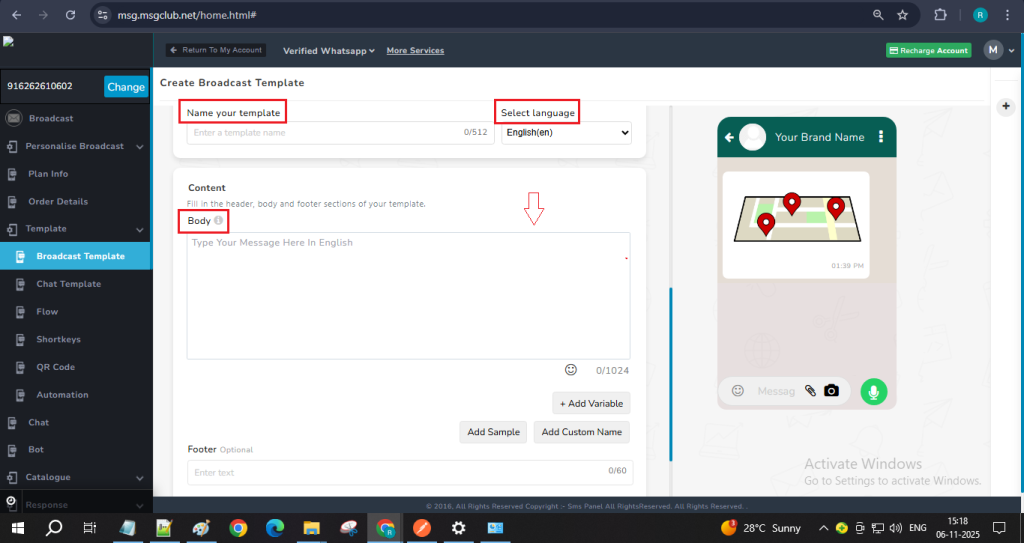Screen dimensions: 1024x543
Task: Expand the Personalise Broadcast menu
Action: [x=139, y=147]
